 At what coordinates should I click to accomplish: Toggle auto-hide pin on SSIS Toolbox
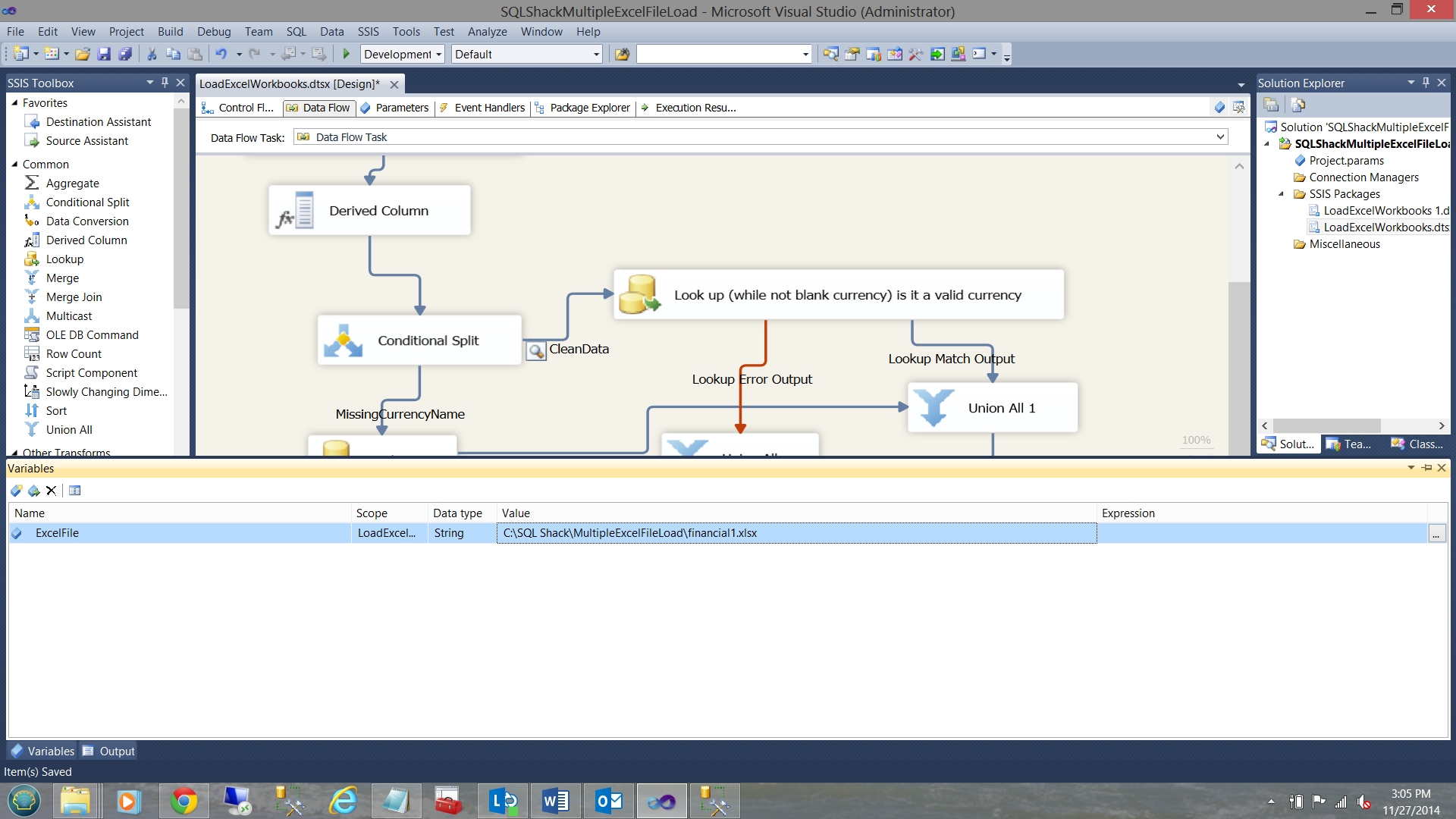tap(165, 83)
